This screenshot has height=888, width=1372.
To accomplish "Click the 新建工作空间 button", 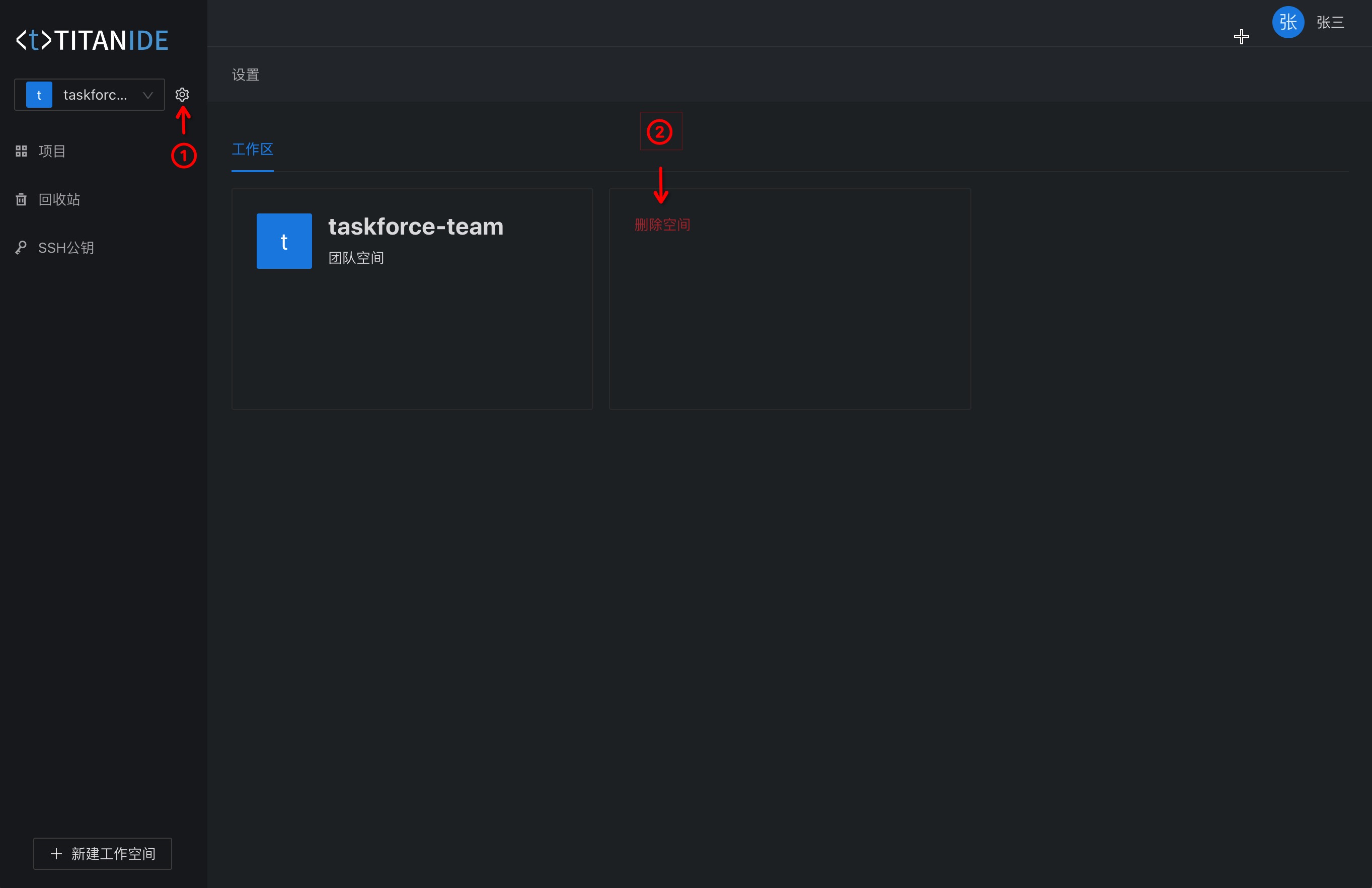I will pos(103,853).
